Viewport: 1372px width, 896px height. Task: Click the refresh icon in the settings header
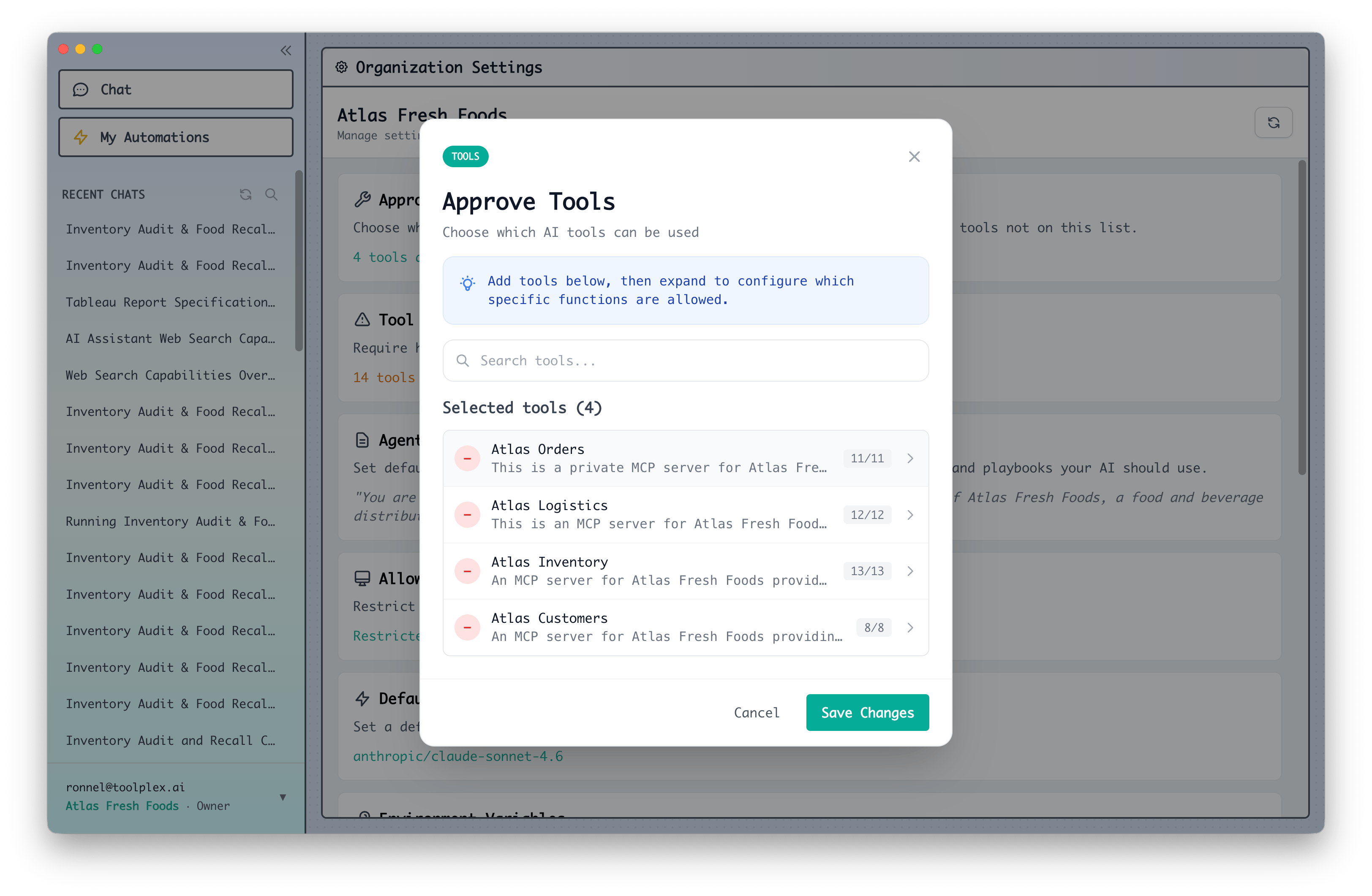click(1274, 123)
